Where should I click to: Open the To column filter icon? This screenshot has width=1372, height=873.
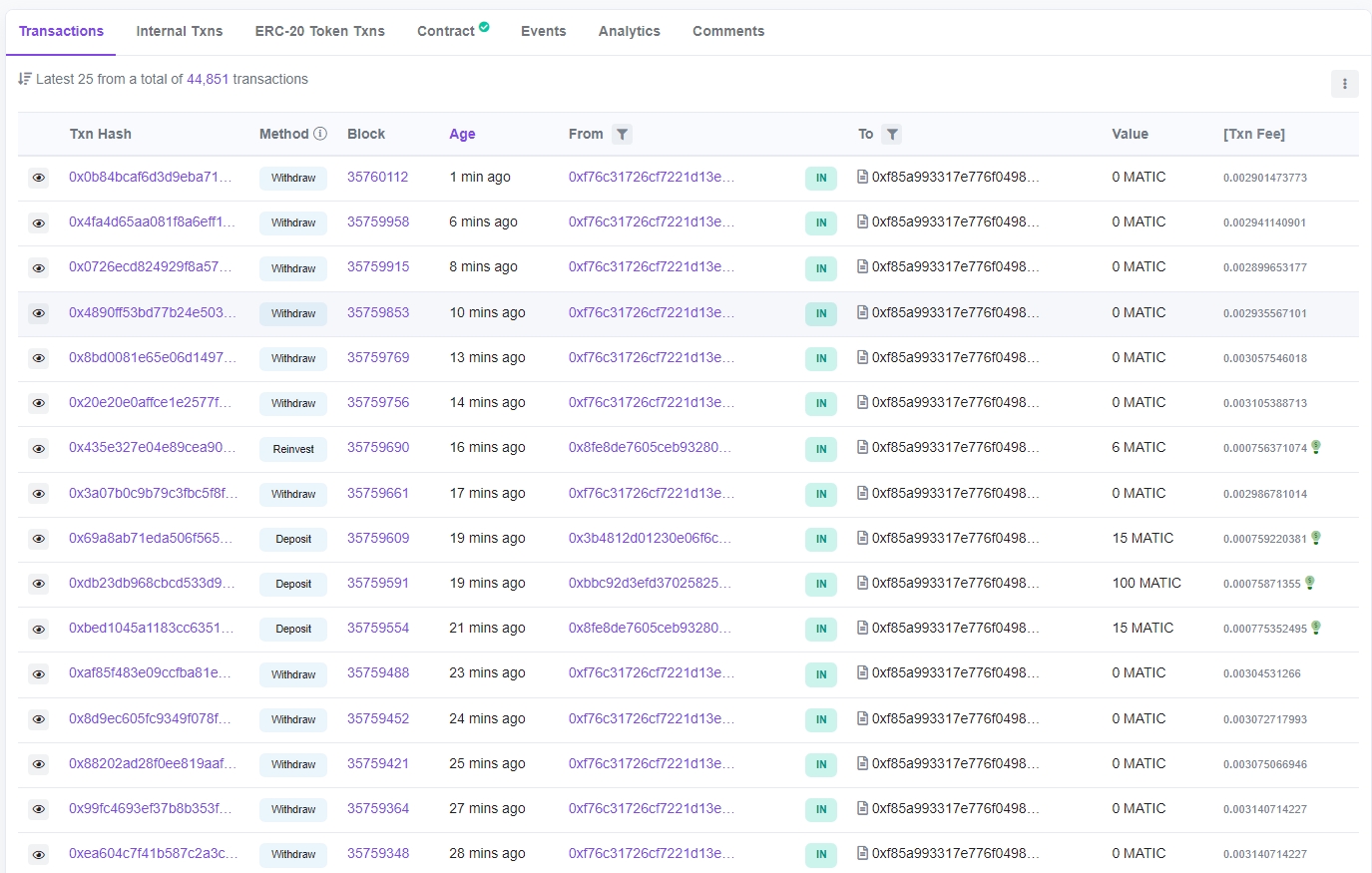point(892,134)
